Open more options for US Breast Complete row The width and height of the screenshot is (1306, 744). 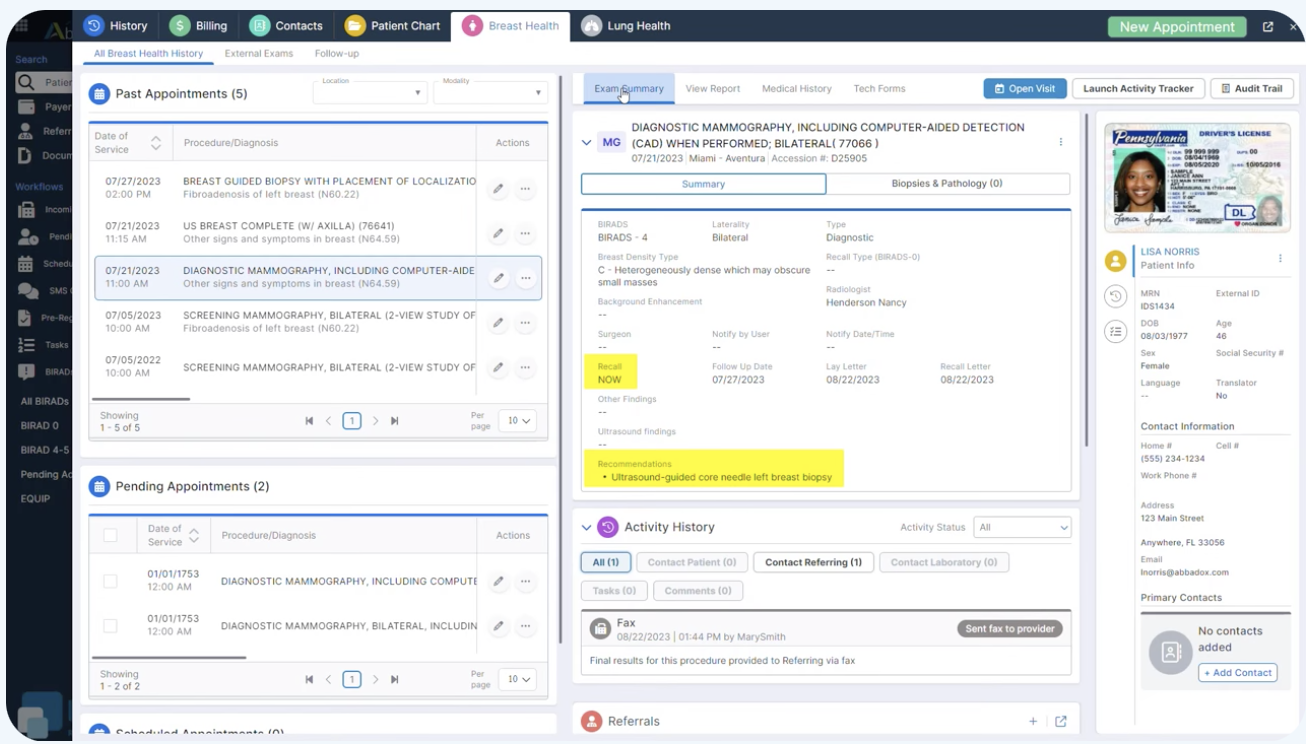click(525, 234)
